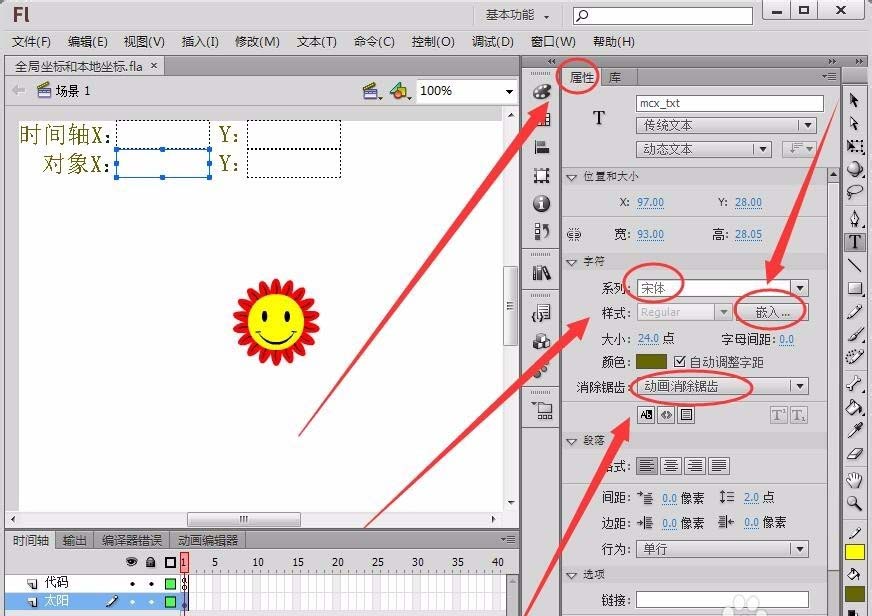The height and width of the screenshot is (616, 872).
Task: Open the Library books panel icon
Action: click(x=541, y=272)
